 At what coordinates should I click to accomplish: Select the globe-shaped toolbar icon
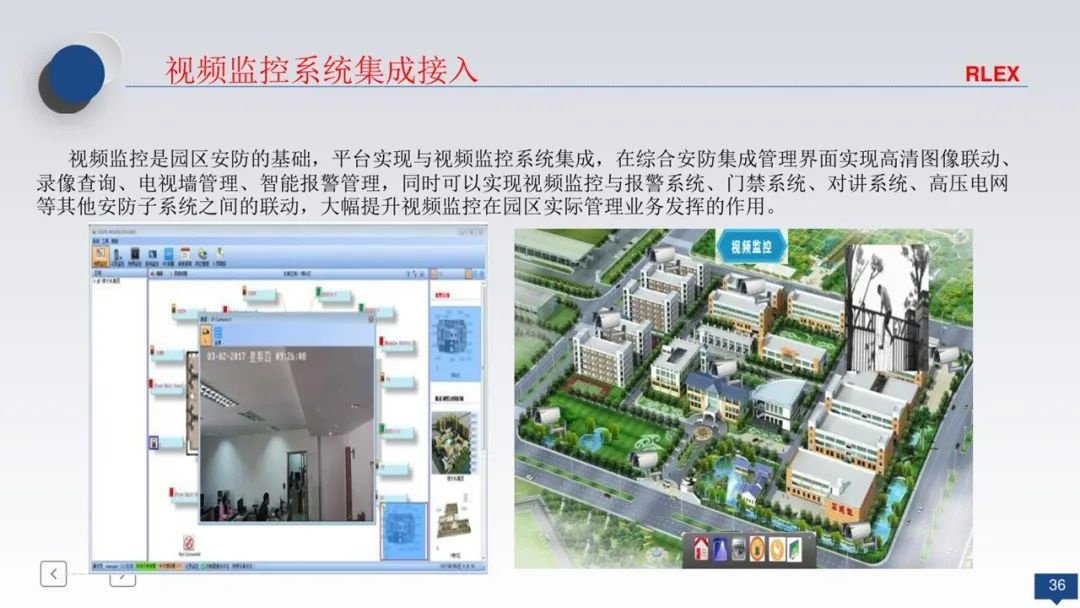point(202,252)
